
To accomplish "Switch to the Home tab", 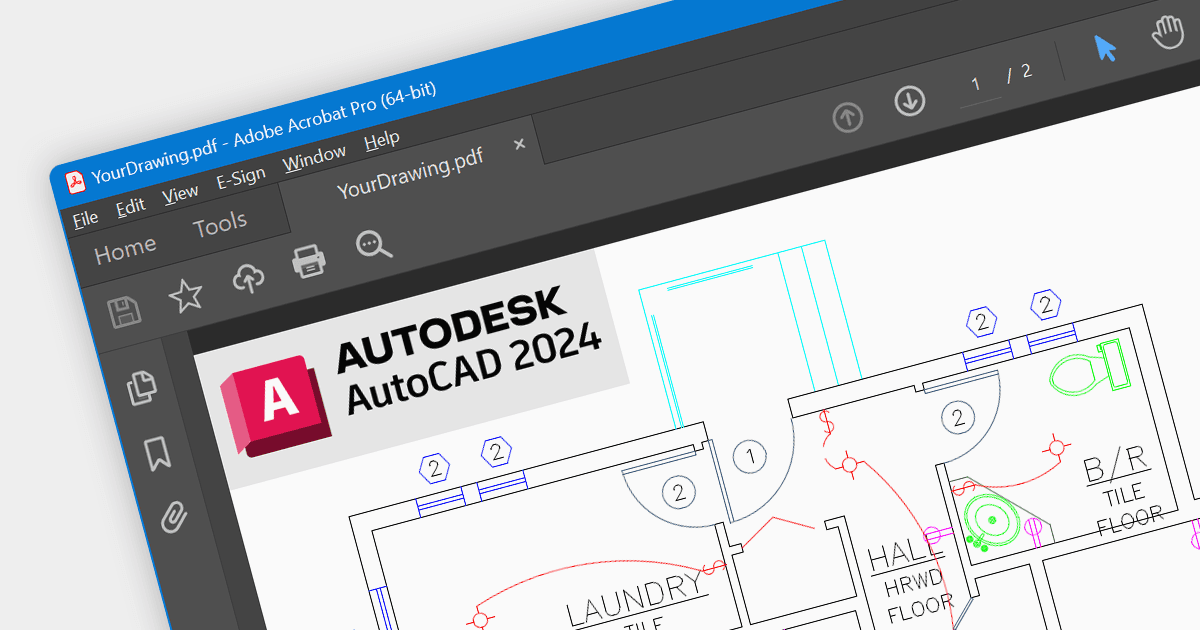I will pos(125,250).
